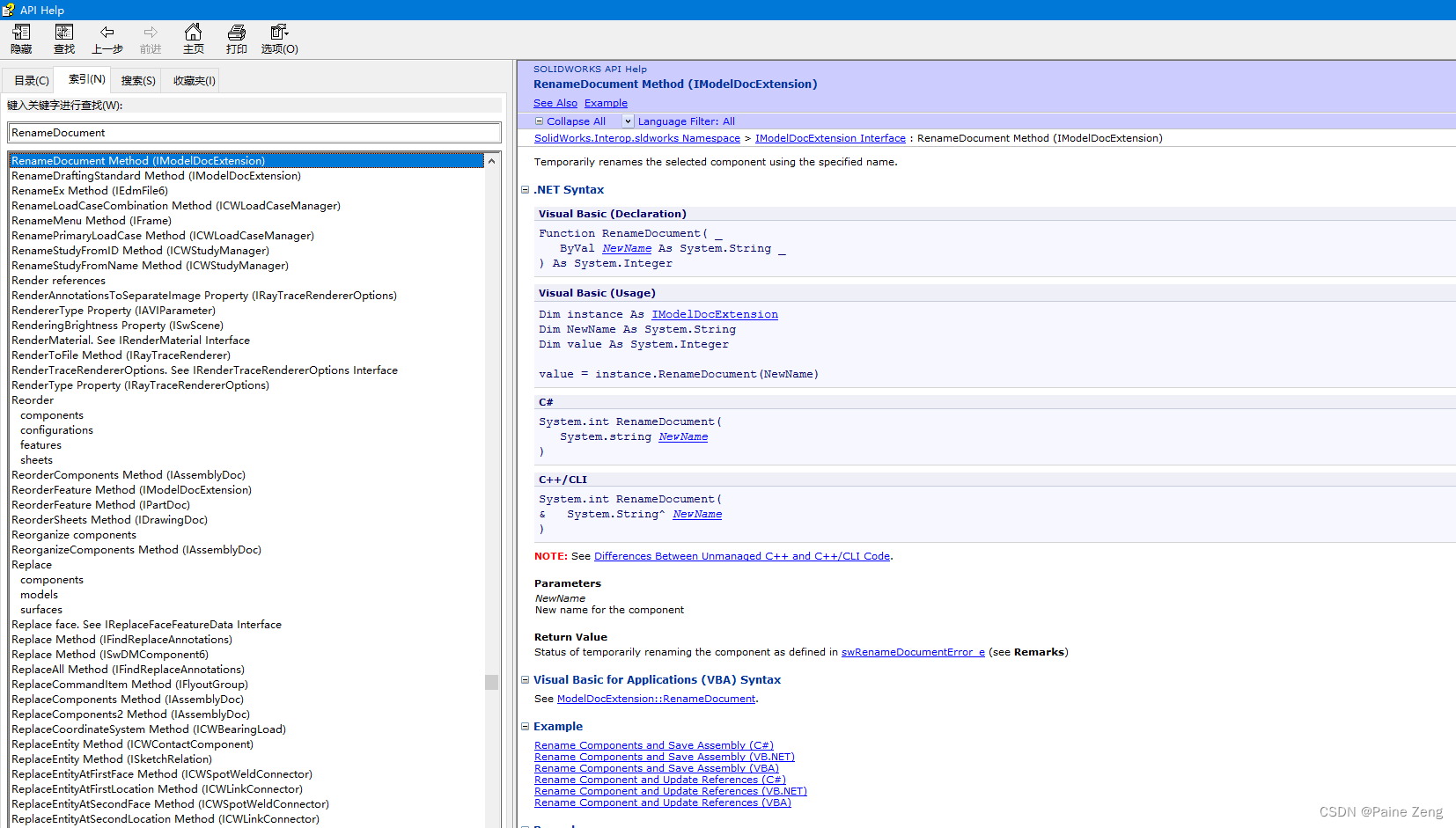The width and height of the screenshot is (1456, 828).
Task: Click the 隐藏 (Hide) toolbar icon
Action: (x=21, y=33)
